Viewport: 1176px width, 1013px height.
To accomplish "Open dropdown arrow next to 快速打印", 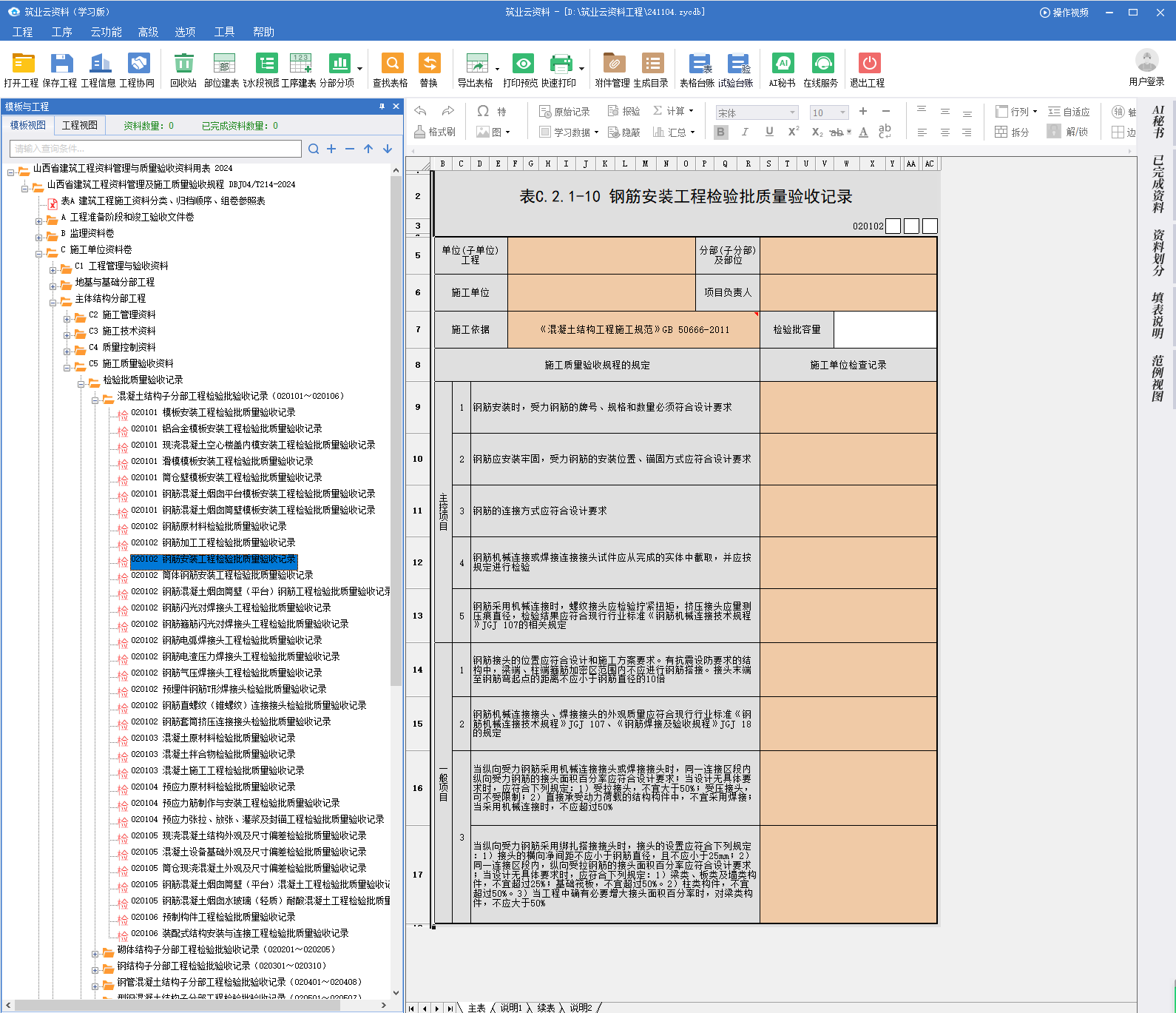I will (581, 70).
